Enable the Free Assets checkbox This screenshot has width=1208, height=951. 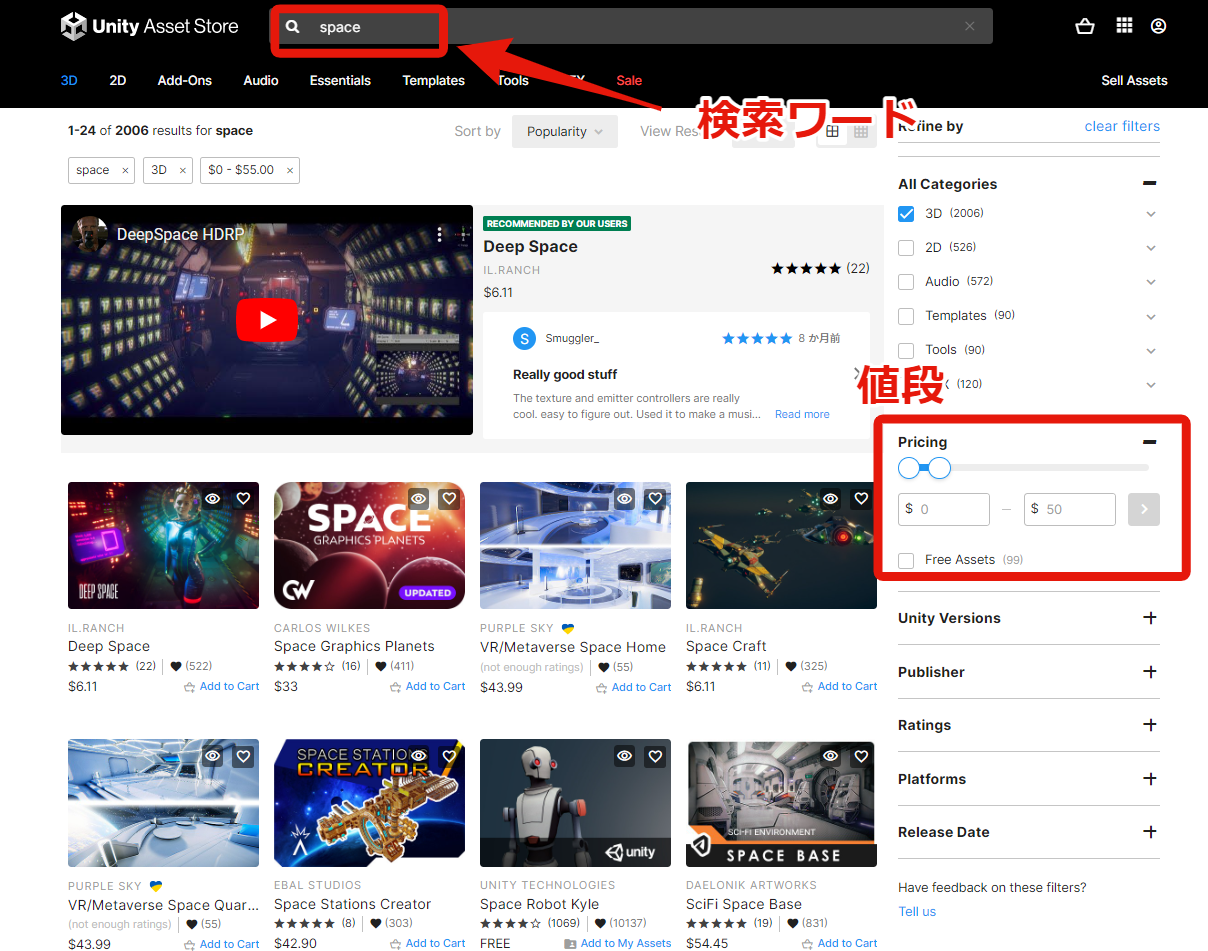906,560
